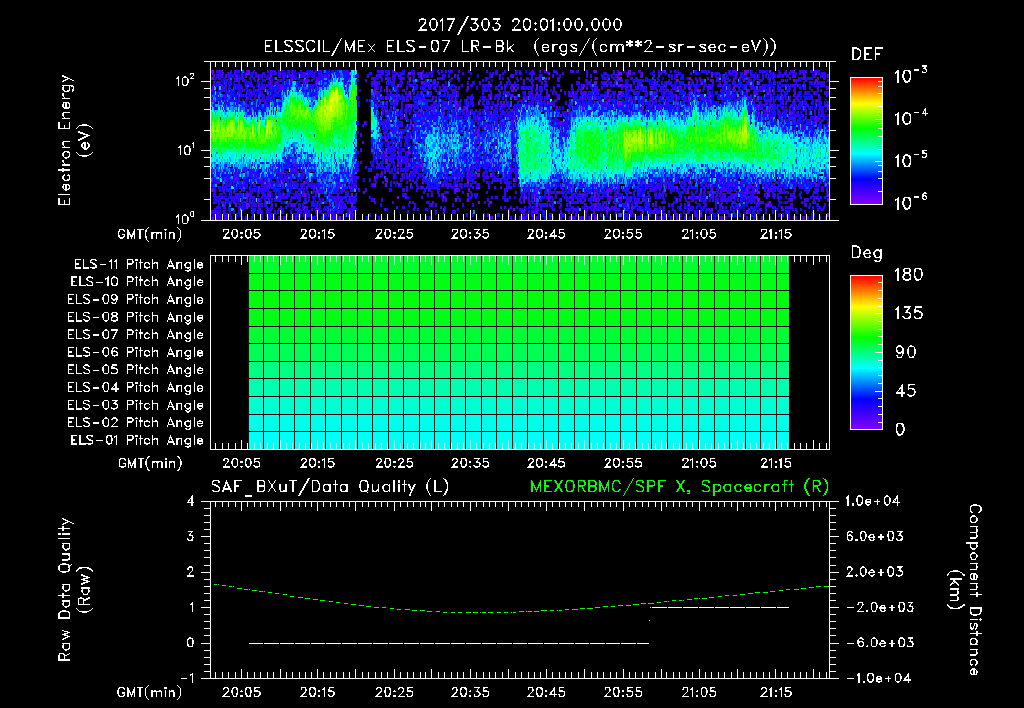Image resolution: width=1024 pixels, height=708 pixels.
Task: Click the 1.0e+04 right axis value
Action: [872, 501]
